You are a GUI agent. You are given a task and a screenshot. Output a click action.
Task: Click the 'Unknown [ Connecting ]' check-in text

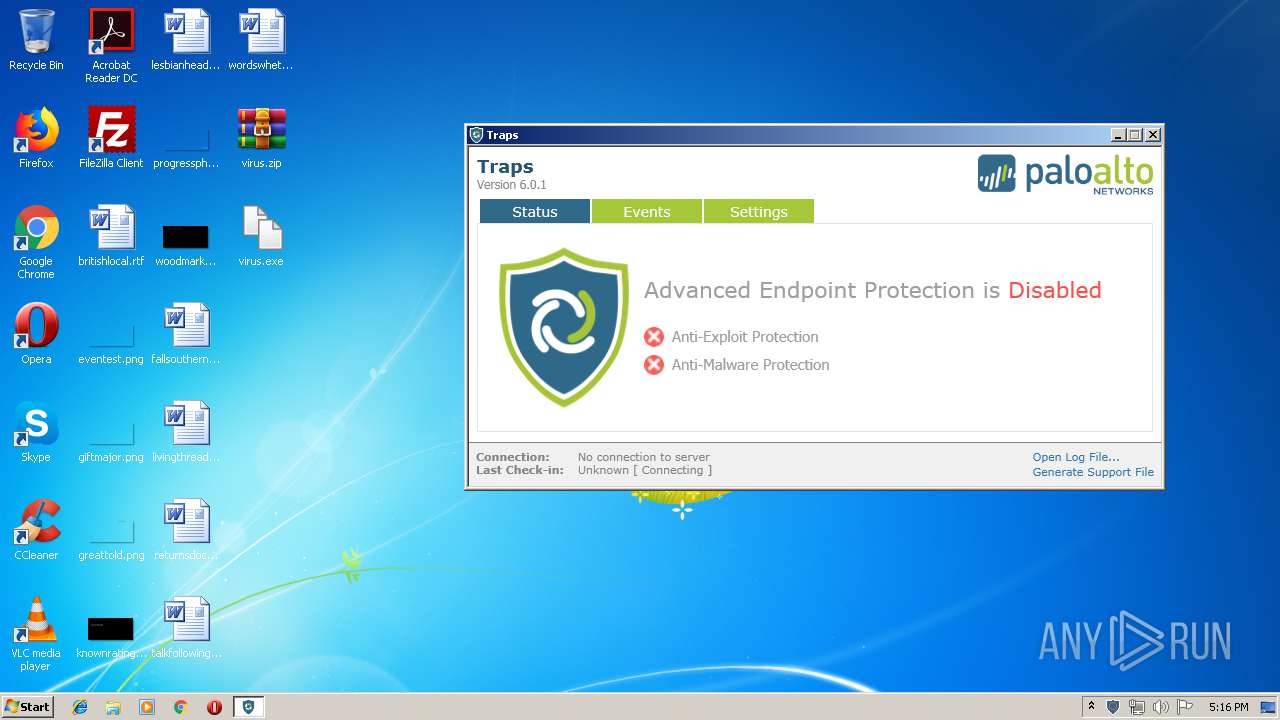(645, 470)
